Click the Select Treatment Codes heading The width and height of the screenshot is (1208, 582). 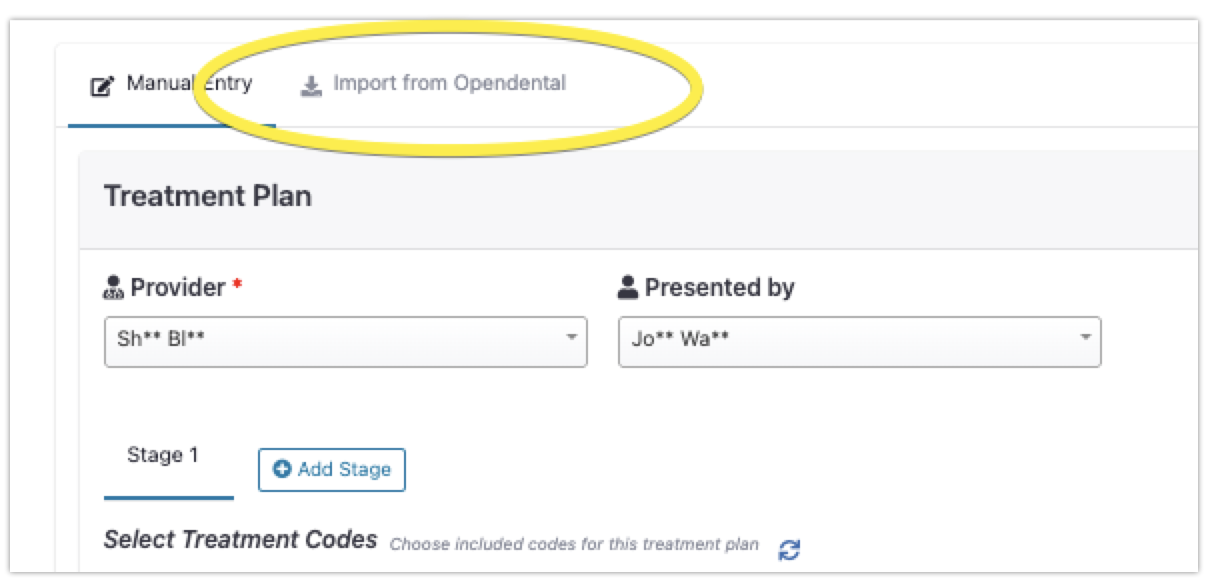pos(240,541)
